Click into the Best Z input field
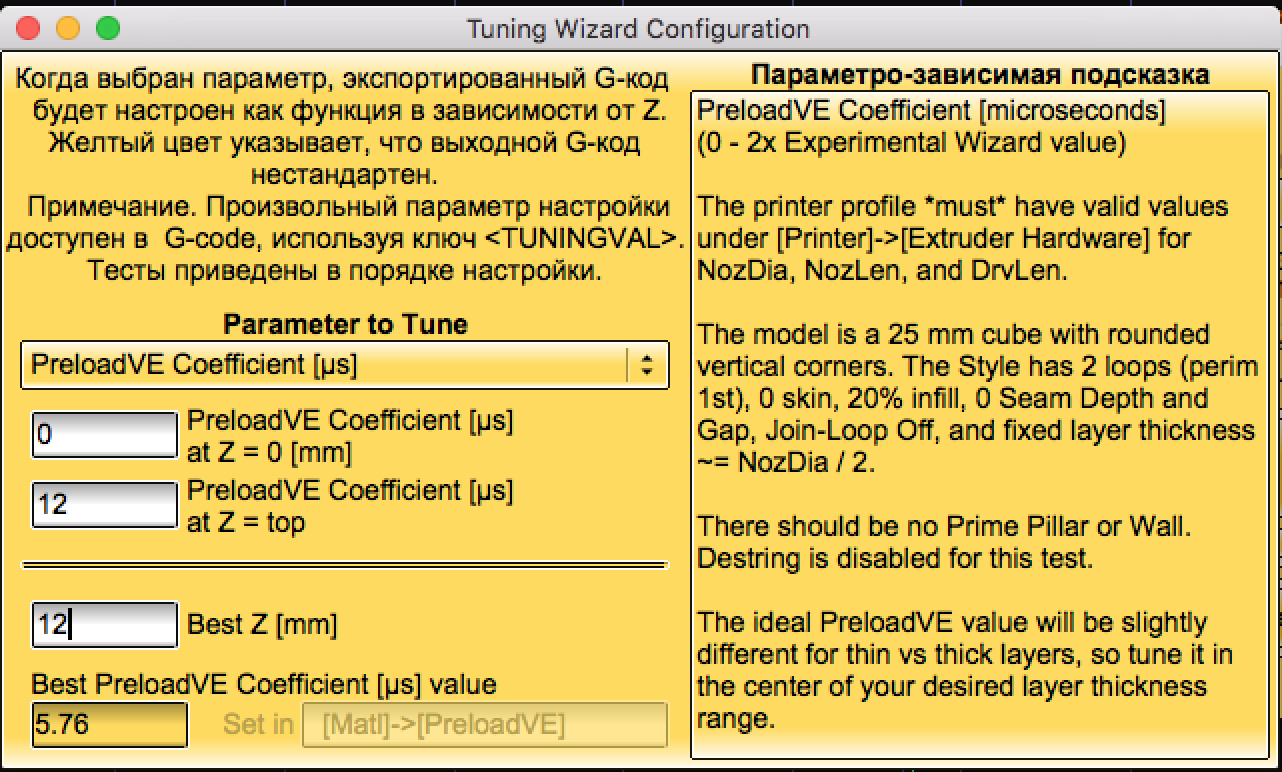The image size is (1282, 772). click(x=104, y=625)
